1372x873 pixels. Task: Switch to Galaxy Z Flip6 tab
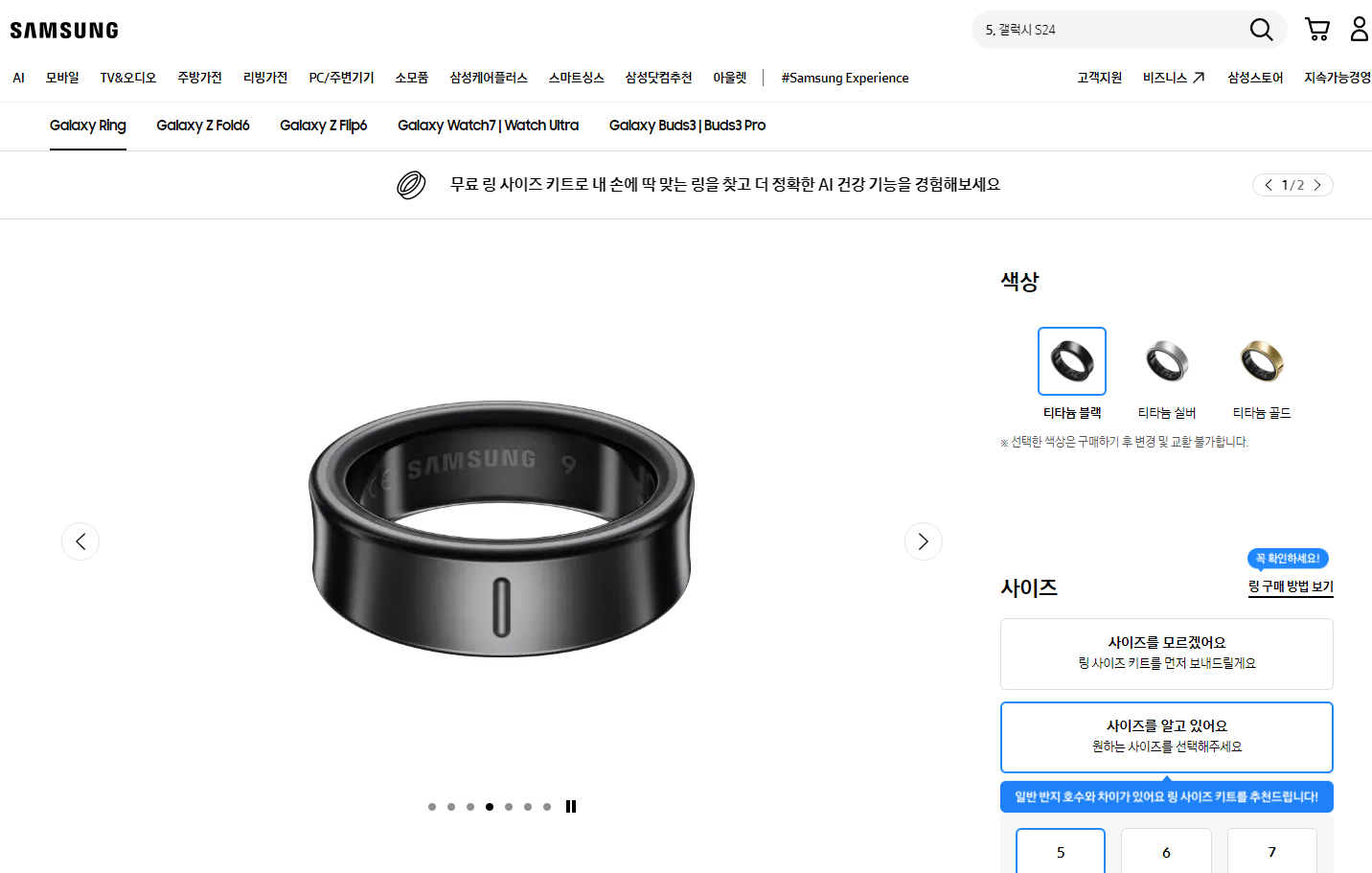(324, 126)
